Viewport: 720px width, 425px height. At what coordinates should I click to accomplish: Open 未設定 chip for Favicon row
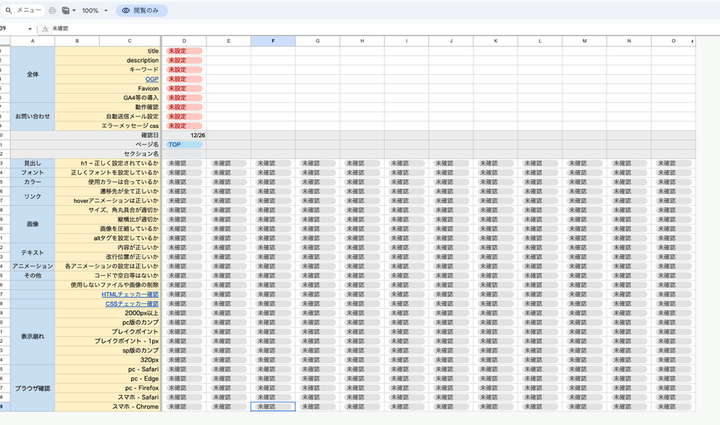click(184, 88)
